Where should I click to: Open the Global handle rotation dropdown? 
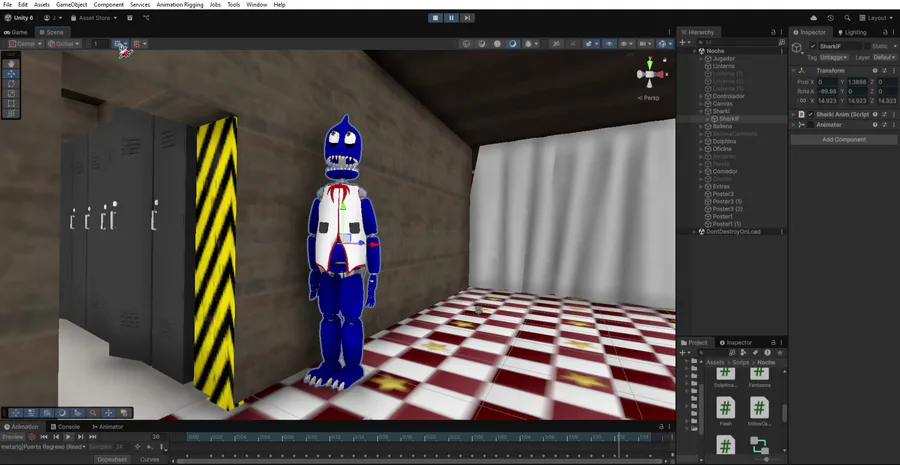pyautogui.click(x=64, y=44)
